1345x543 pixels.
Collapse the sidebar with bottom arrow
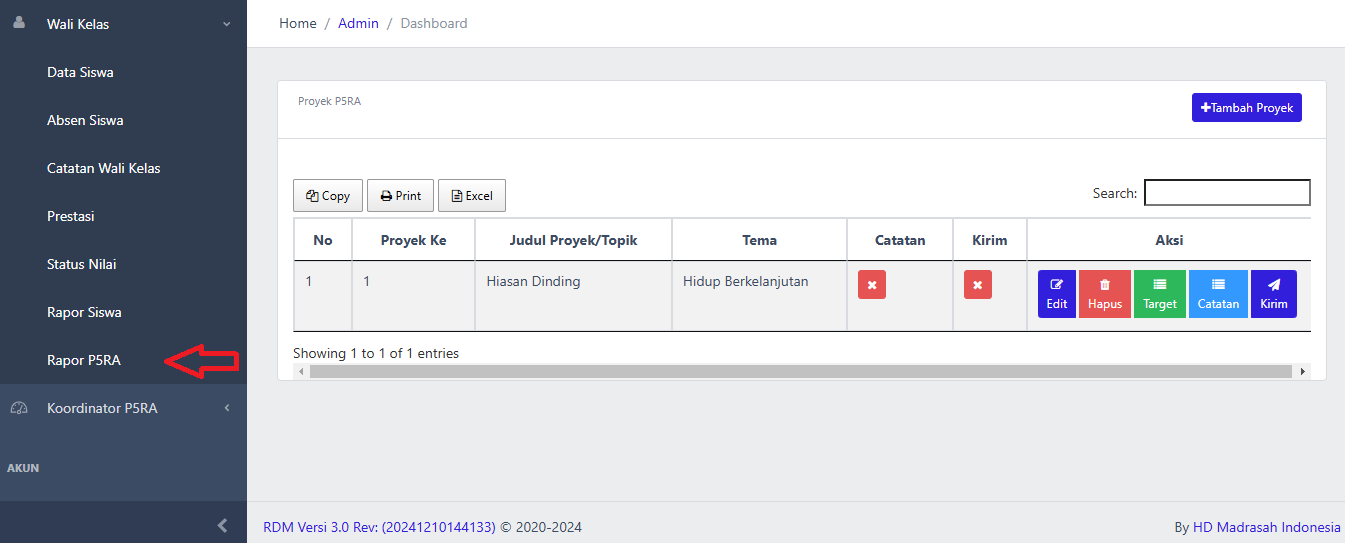[x=222, y=525]
